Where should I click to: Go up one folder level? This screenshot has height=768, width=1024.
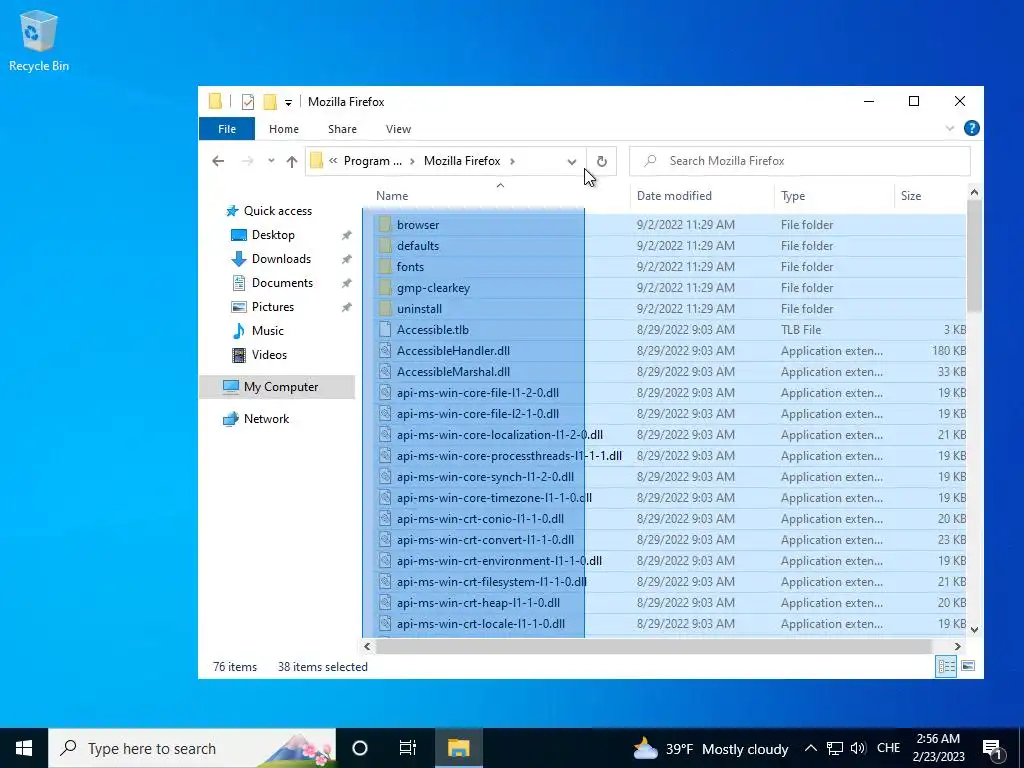pos(292,161)
